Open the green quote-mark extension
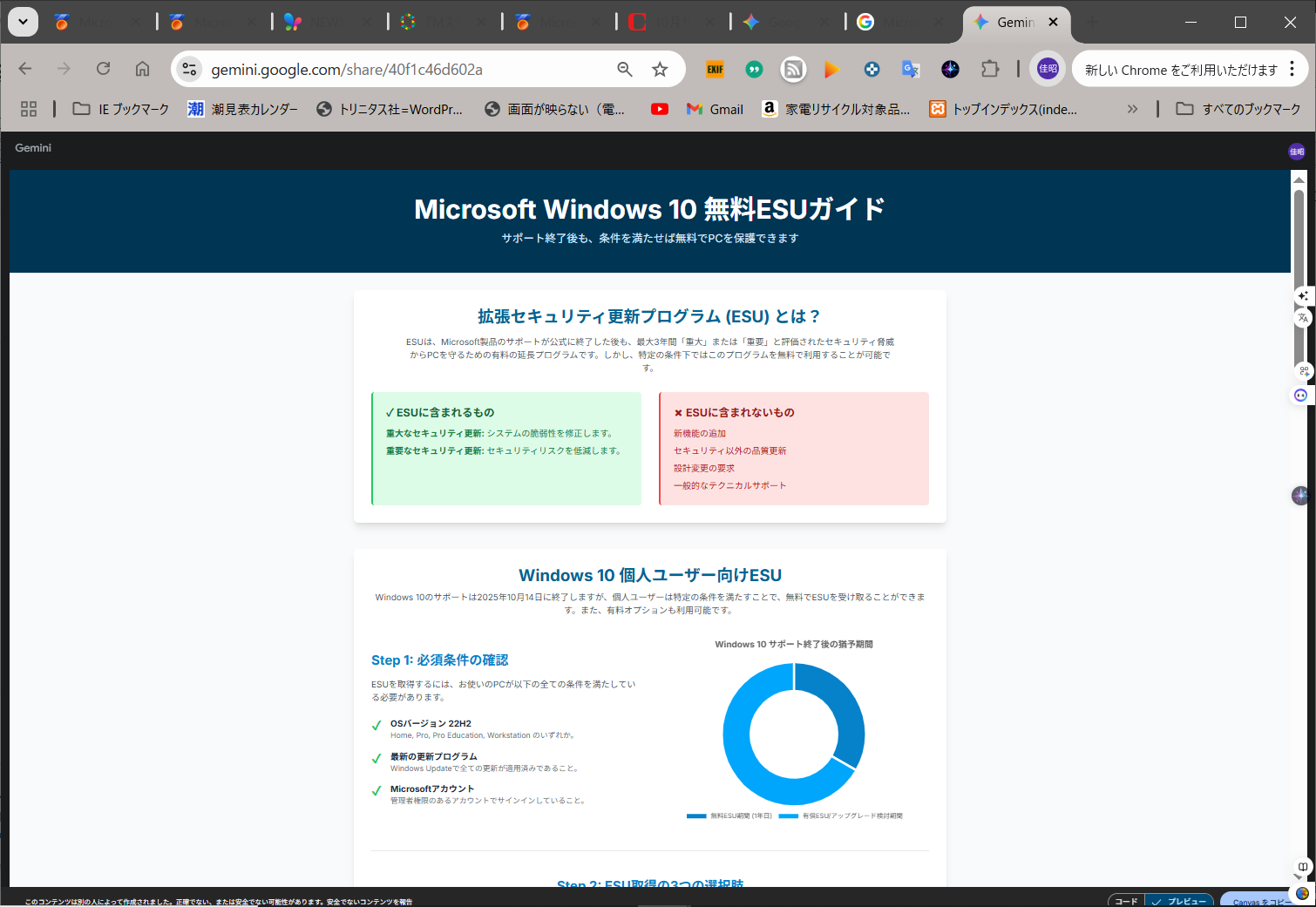The height and width of the screenshot is (907, 1316). [x=754, y=69]
